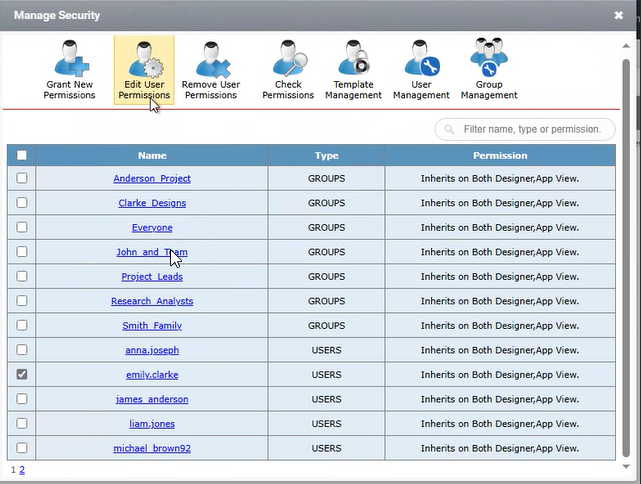Open the james_anderson user link
Image resolution: width=641 pixels, height=484 pixels.
[x=152, y=399]
